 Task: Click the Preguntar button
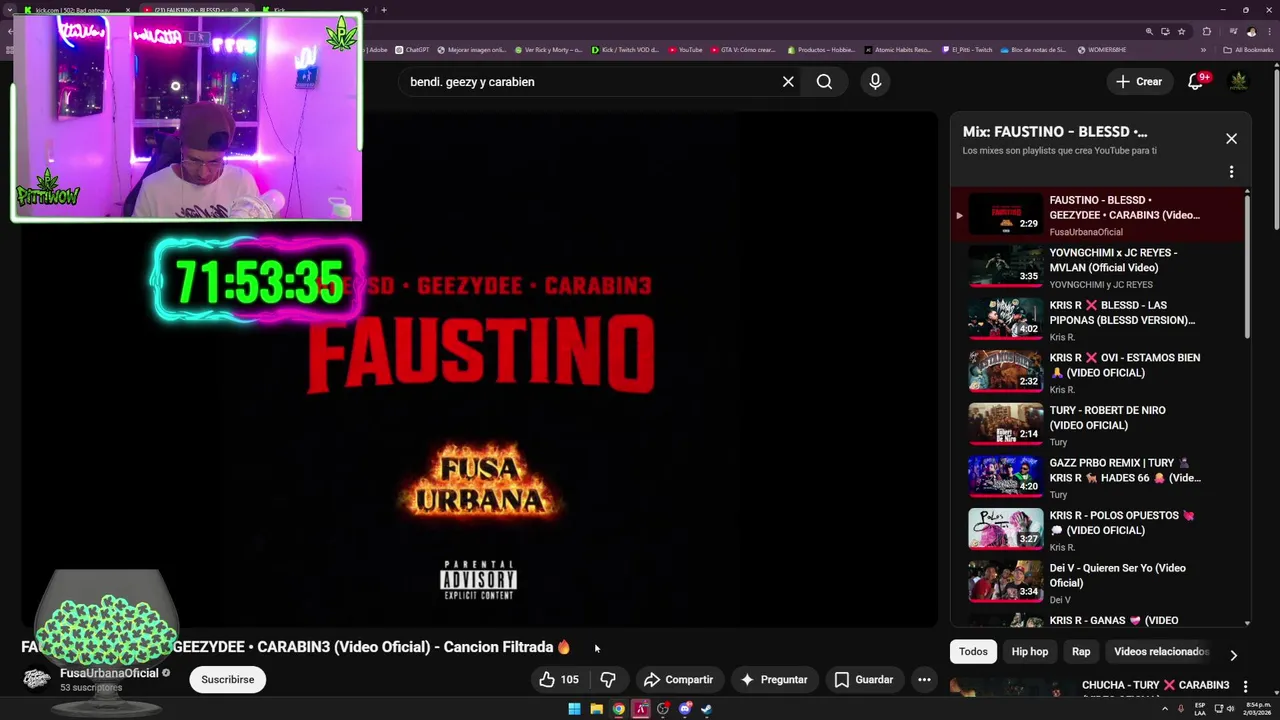pos(773,680)
